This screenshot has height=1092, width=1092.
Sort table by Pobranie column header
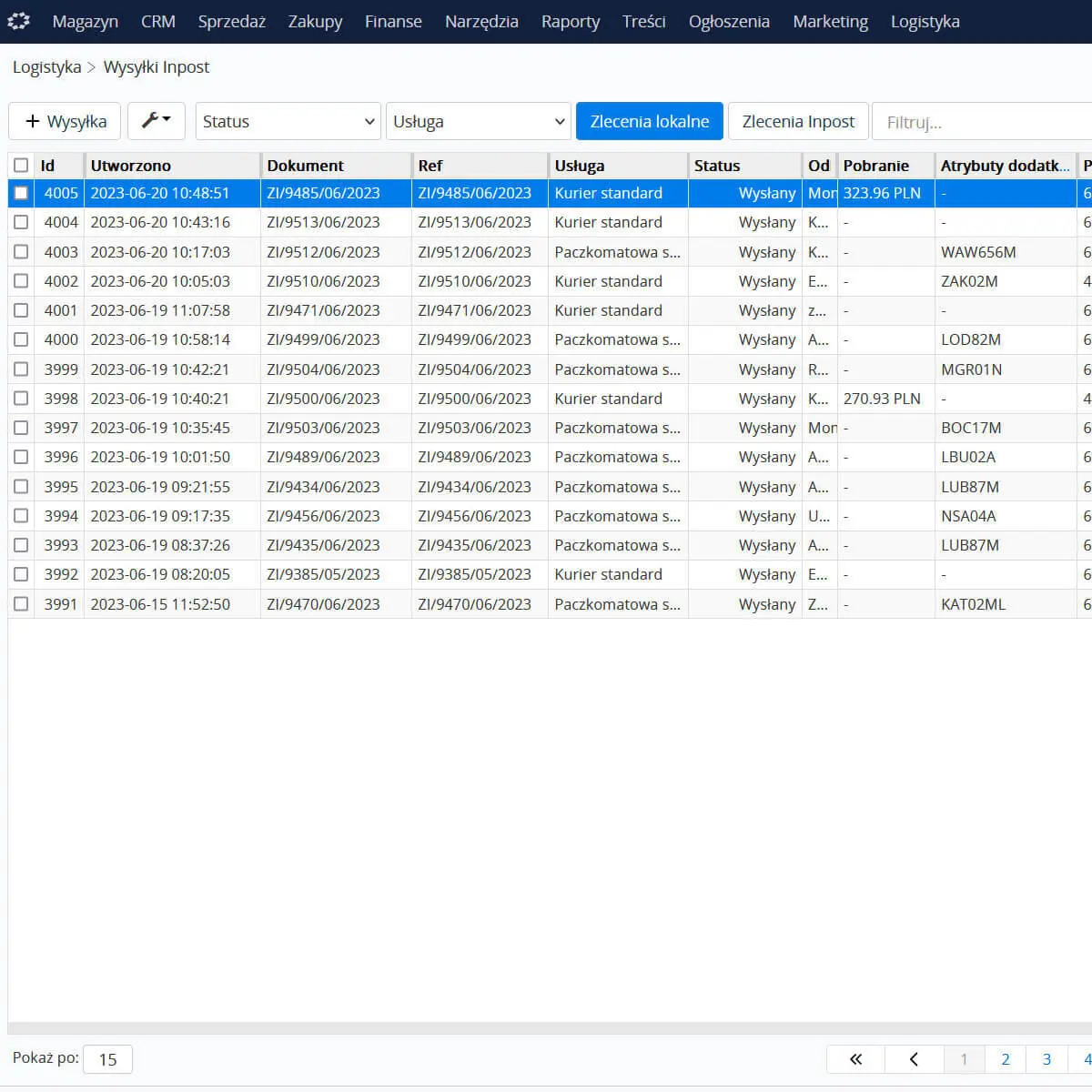[885, 166]
